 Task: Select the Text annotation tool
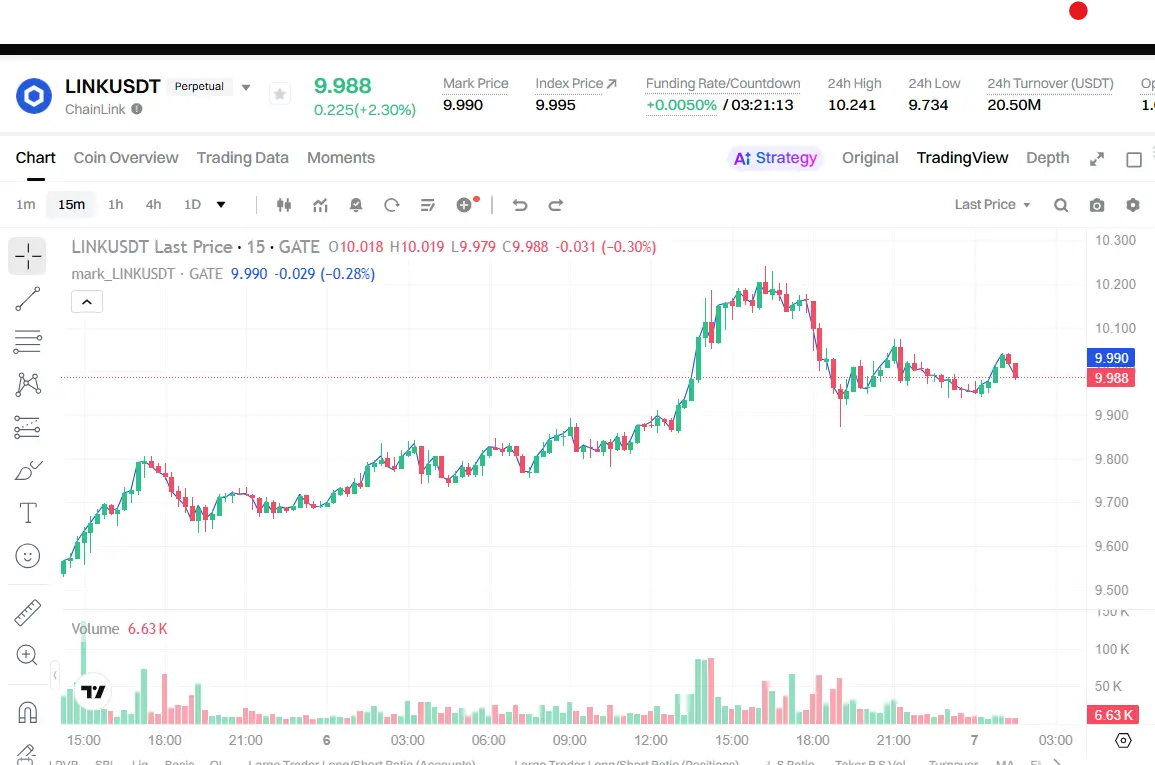click(x=27, y=512)
